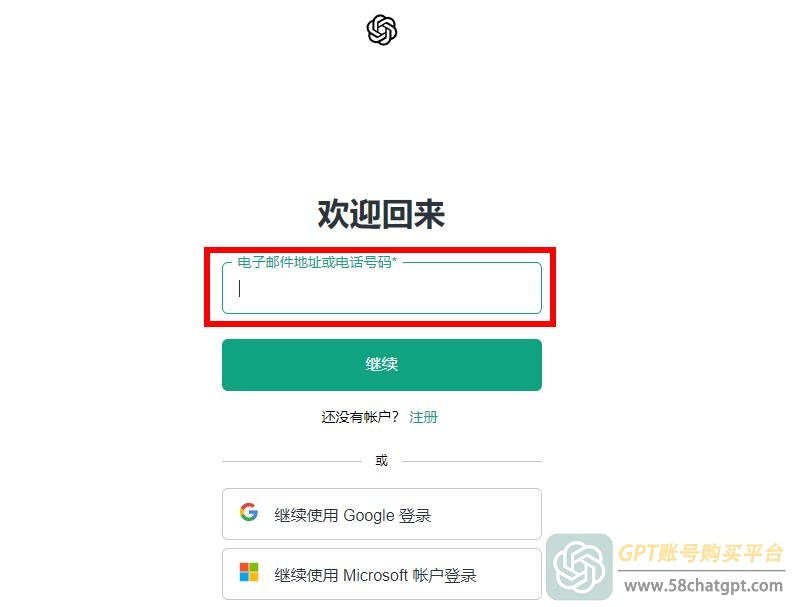Screen dimensions: 799x607
Task: Click the 还没有帐户? text
Action: click(x=360, y=417)
